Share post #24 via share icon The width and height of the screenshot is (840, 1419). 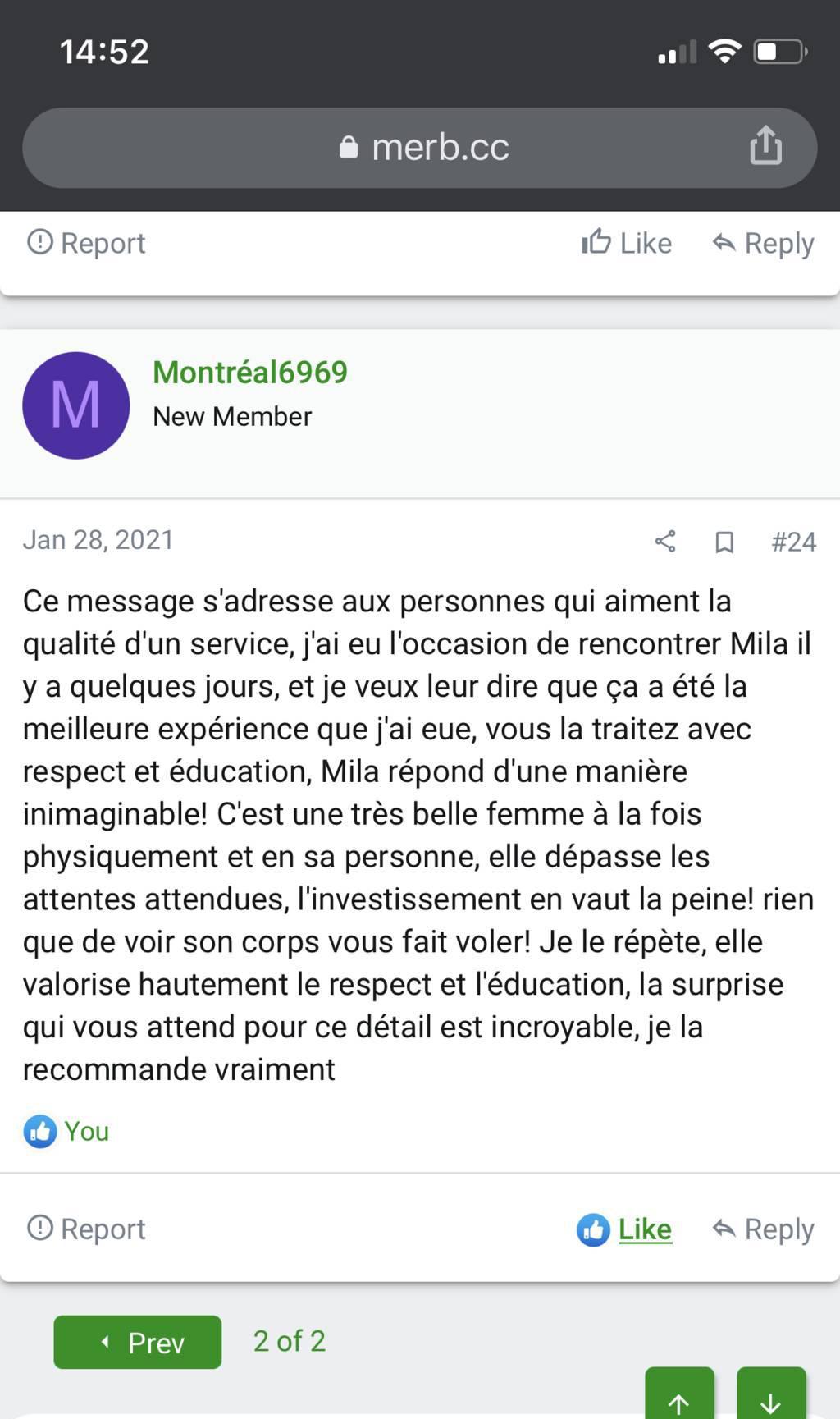665,542
